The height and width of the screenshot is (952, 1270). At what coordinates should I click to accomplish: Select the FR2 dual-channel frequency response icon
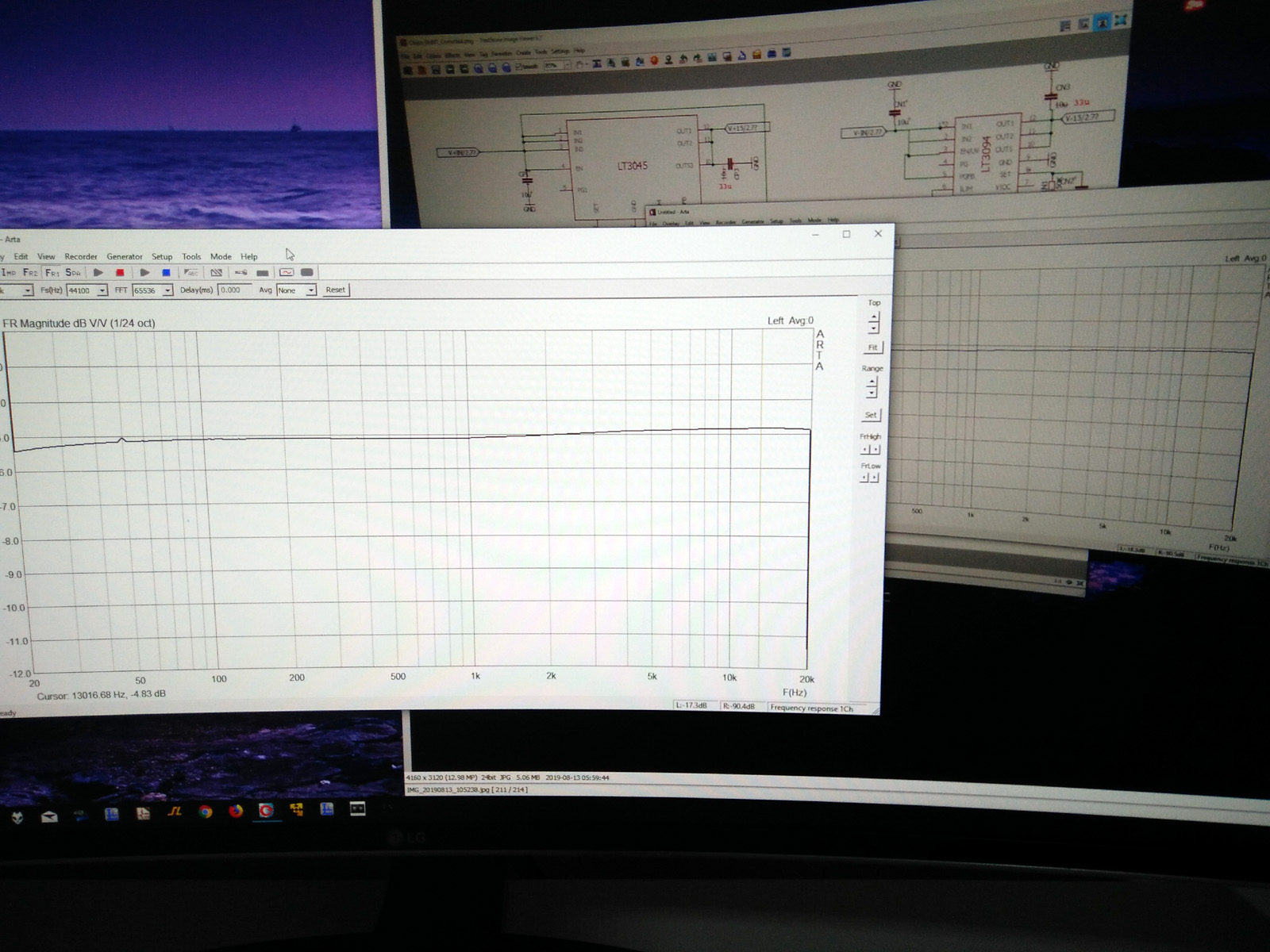tap(30, 272)
